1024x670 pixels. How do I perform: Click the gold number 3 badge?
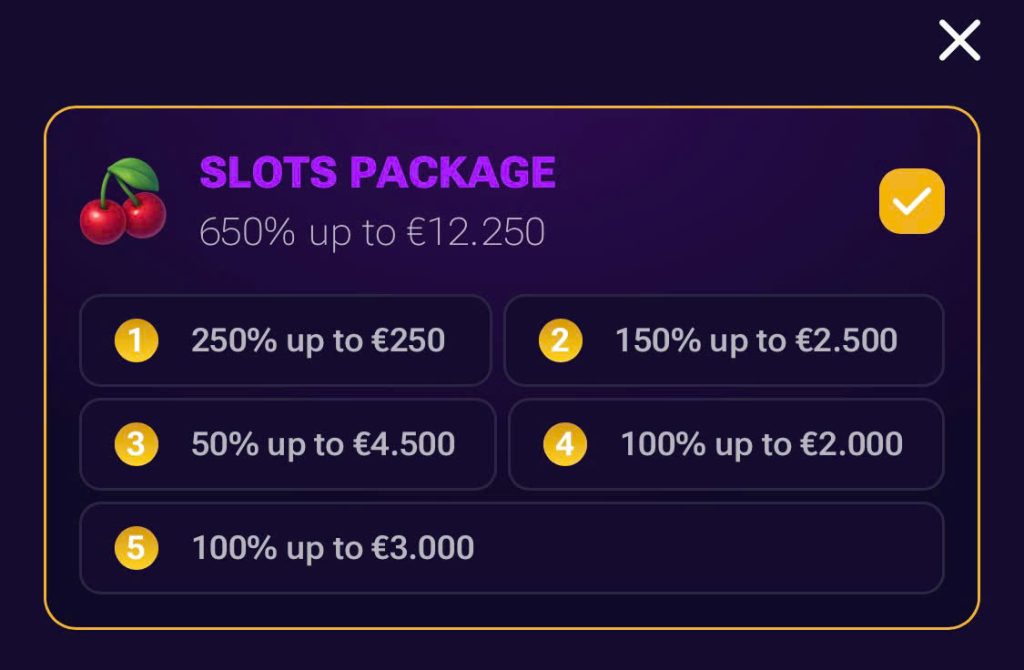point(136,445)
